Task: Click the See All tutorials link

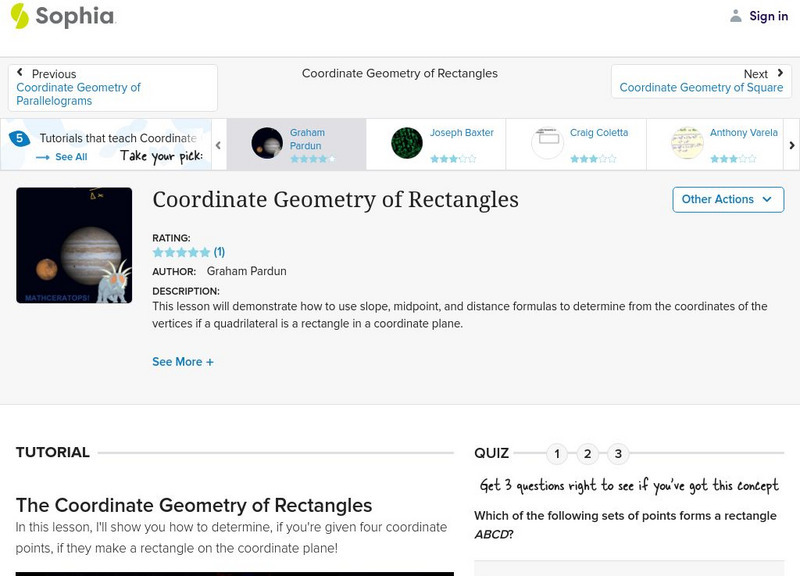Action: 62,157
